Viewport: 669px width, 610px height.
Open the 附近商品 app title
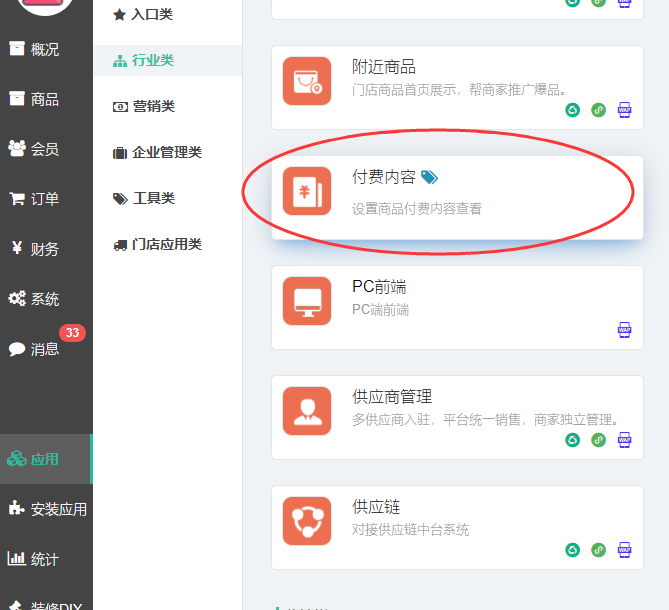[384, 67]
